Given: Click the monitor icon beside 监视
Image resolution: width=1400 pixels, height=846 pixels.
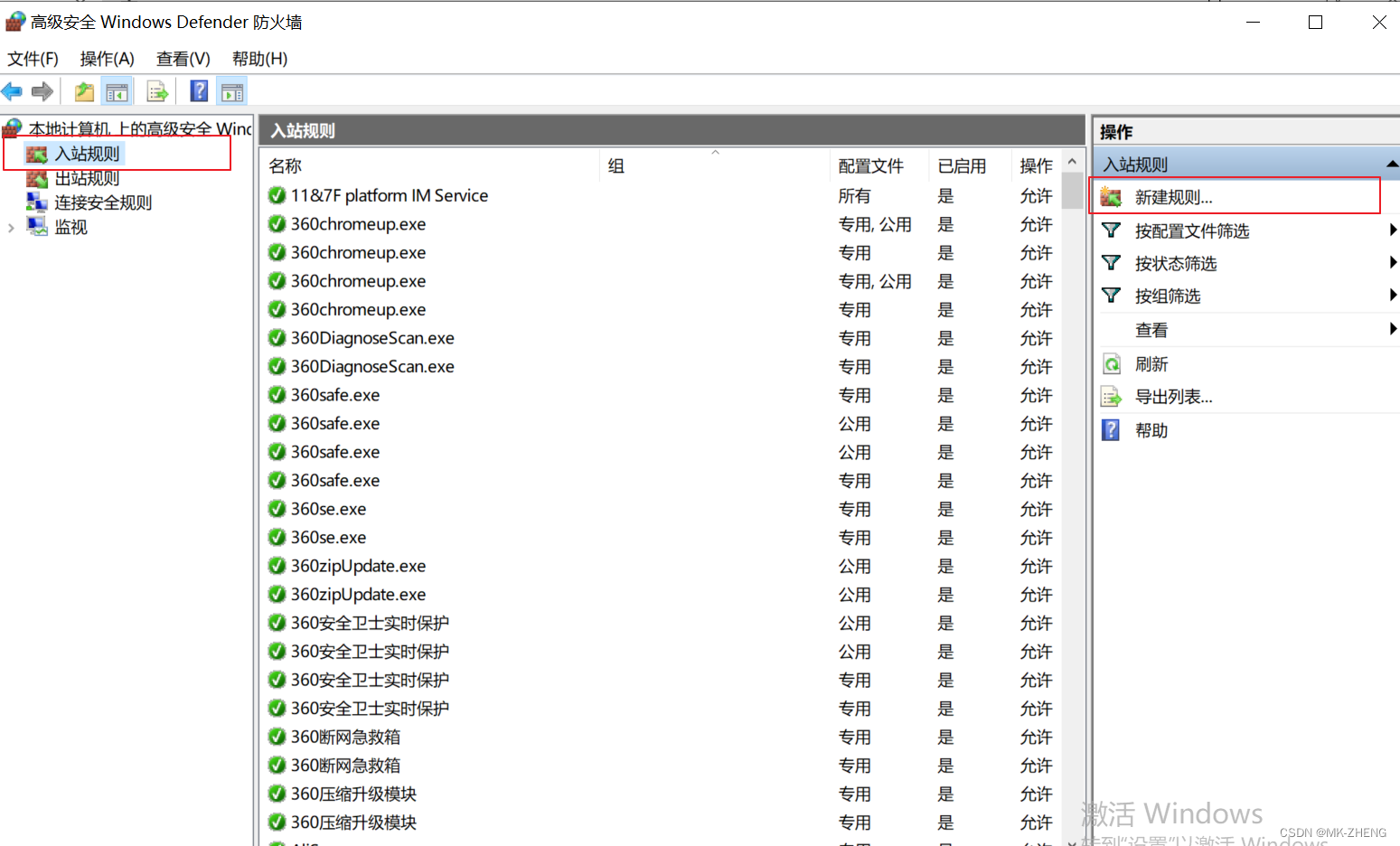Looking at the screenshot, I should click(37, 227).
